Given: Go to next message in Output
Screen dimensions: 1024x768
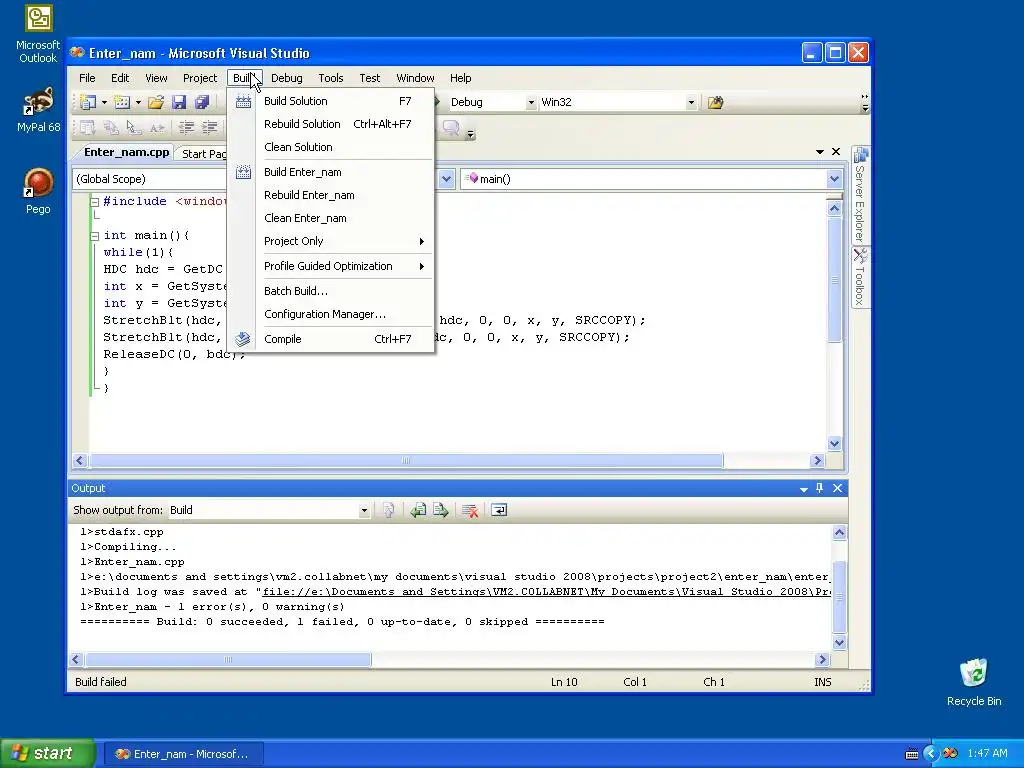Looking at the screenshot, I should click(x=441, y=510).
